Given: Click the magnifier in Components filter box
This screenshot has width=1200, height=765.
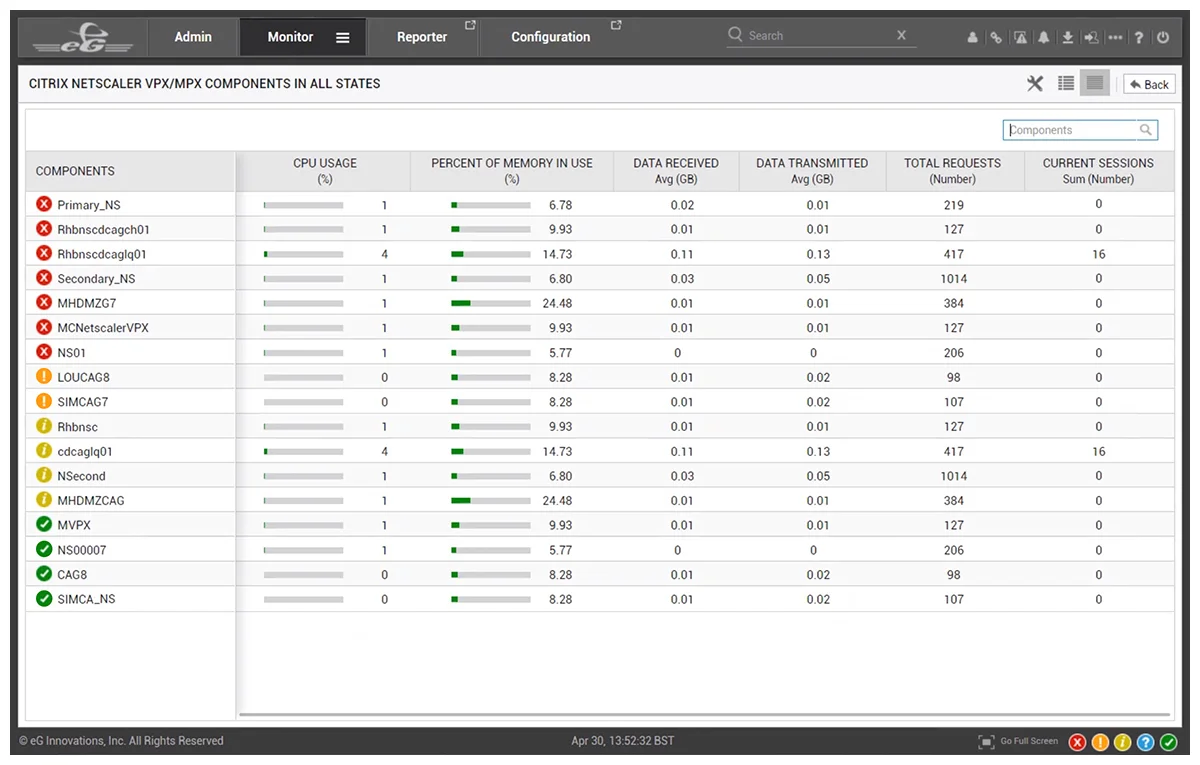Looking at the screenshot, I should 1145,130.
